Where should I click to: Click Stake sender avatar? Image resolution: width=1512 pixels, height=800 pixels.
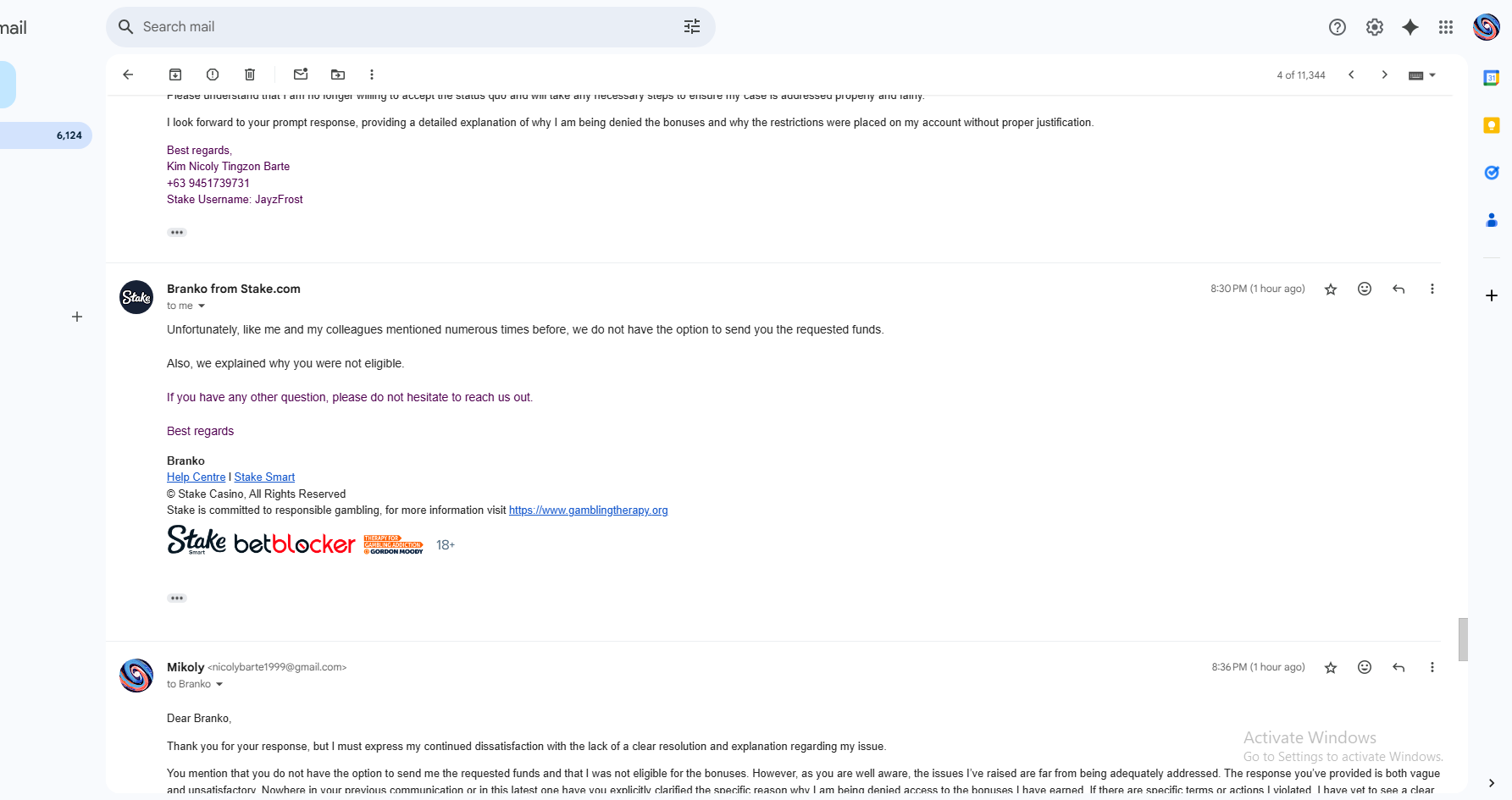[x=136, y=297]
